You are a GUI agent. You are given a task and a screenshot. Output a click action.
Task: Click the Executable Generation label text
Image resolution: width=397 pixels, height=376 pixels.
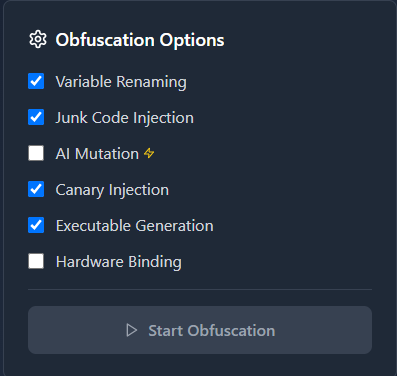pos(135,226)
